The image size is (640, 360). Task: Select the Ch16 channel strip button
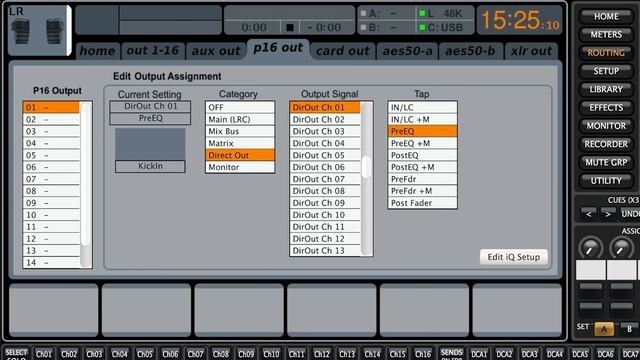(x=422, y=354)
